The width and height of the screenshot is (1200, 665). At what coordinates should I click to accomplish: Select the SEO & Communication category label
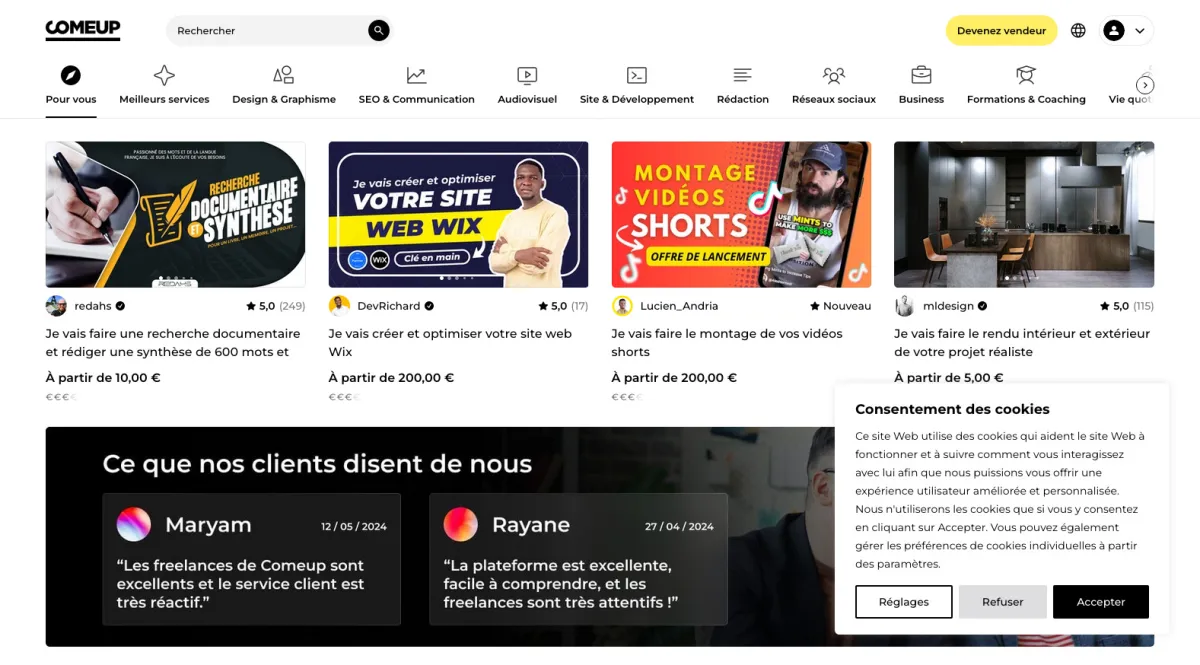coord(417,99)
